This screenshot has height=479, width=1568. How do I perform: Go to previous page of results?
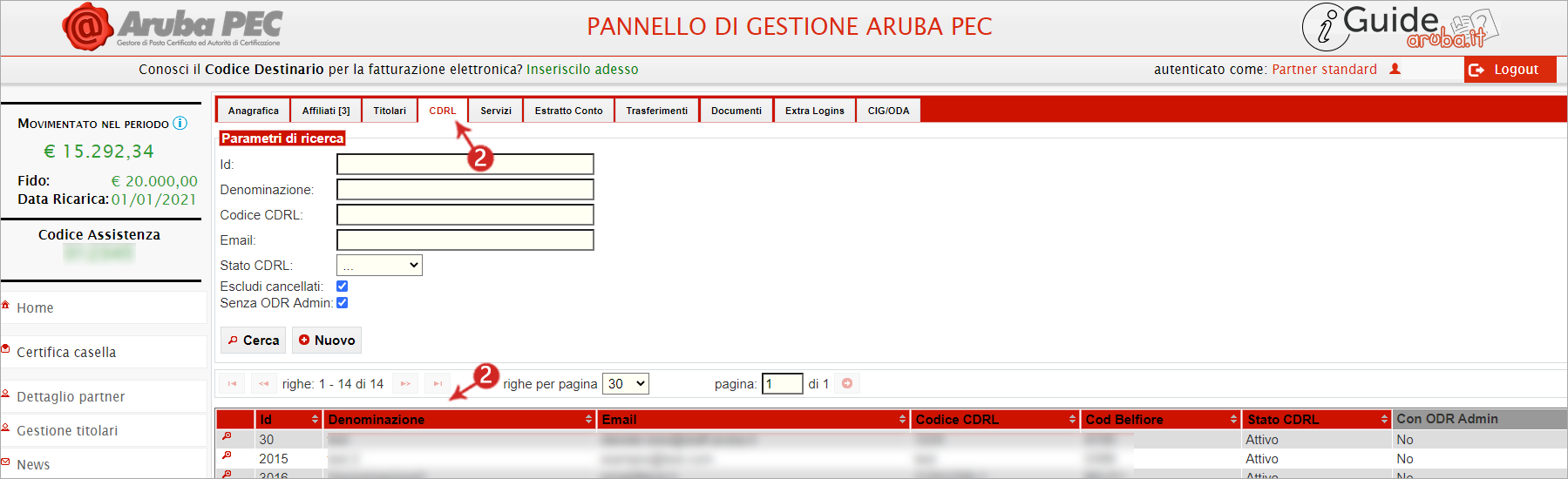click(264, 383)
